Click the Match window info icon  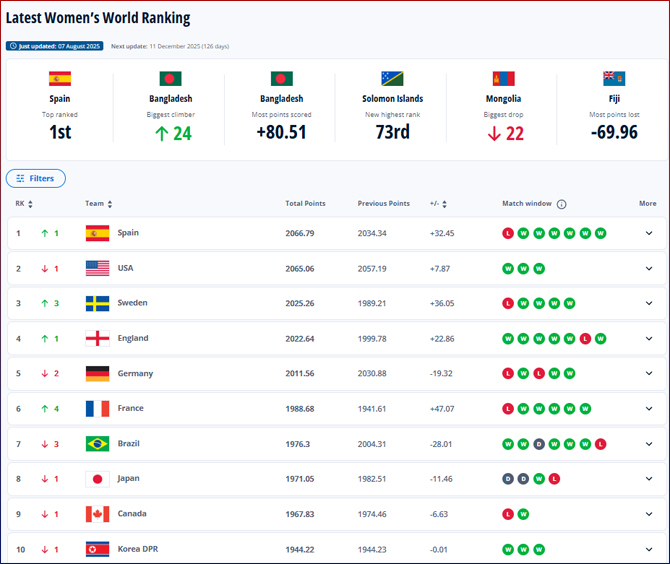coord(562,204)
